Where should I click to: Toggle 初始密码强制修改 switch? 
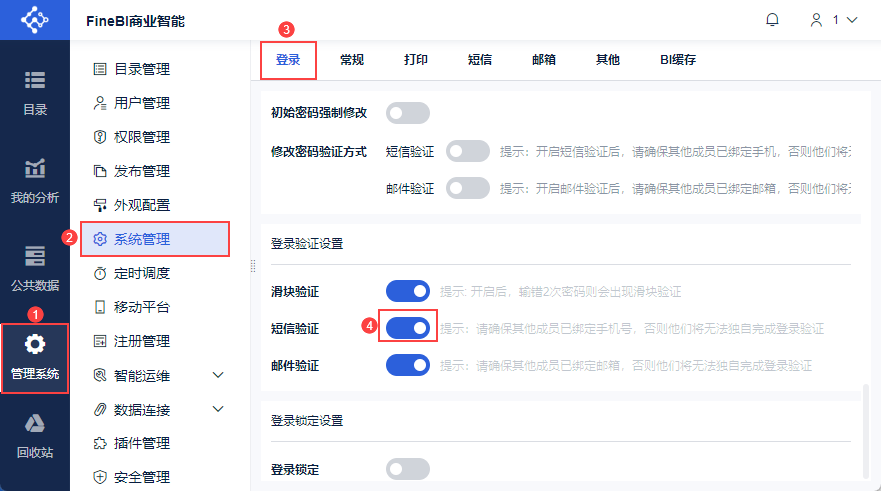coord(407,113)
